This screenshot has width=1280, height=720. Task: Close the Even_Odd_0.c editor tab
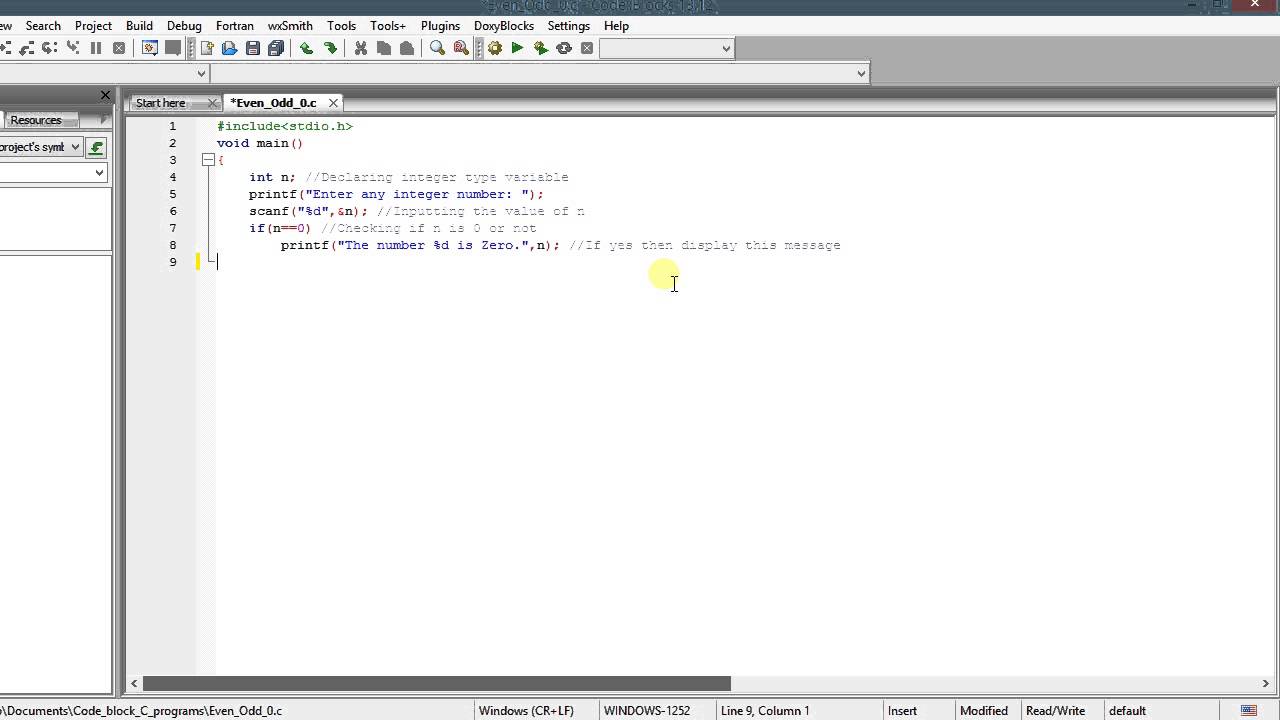pos(334,103)
